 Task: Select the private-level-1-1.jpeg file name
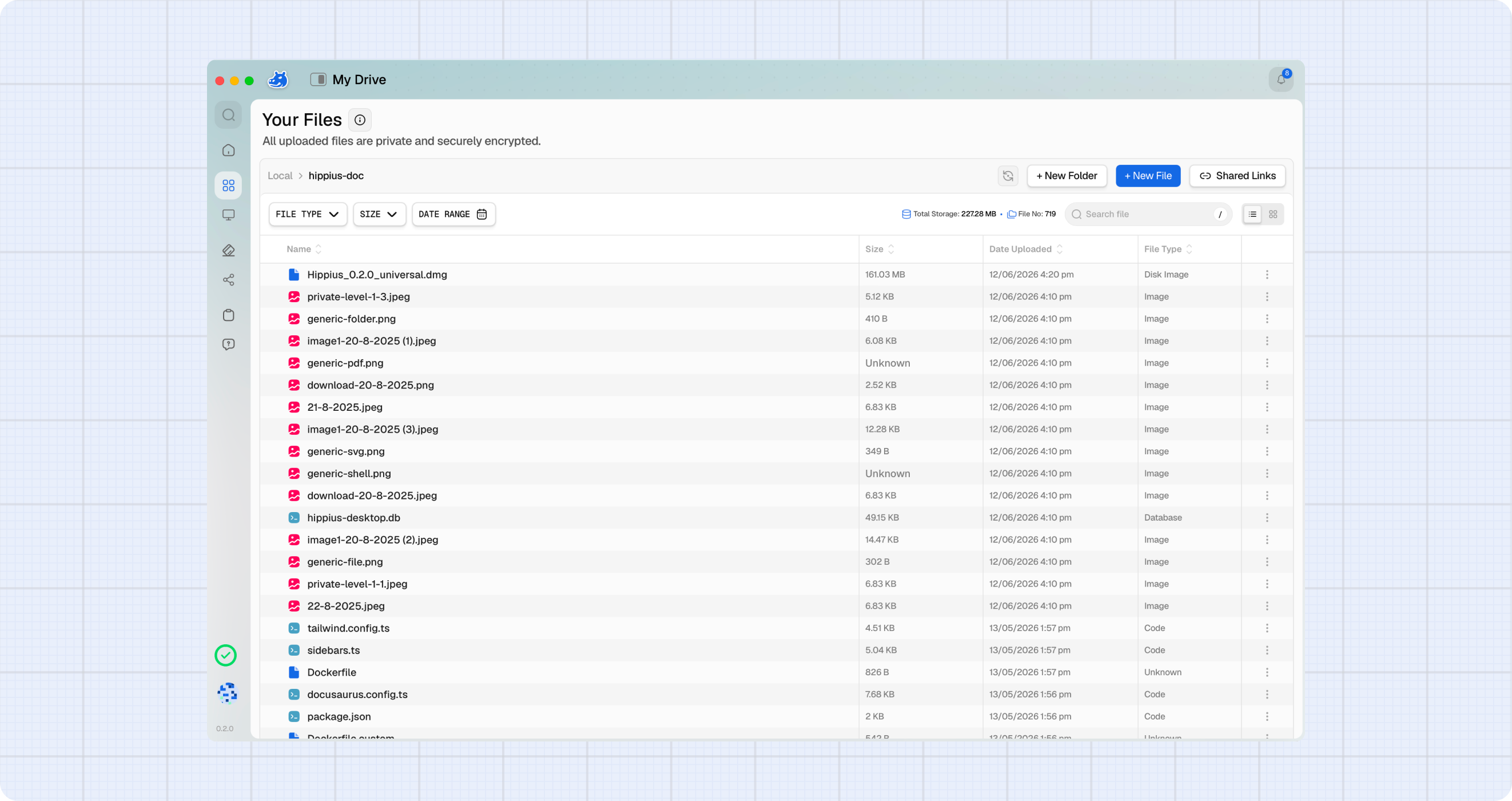pyautogui.click(x=357, y=584)
